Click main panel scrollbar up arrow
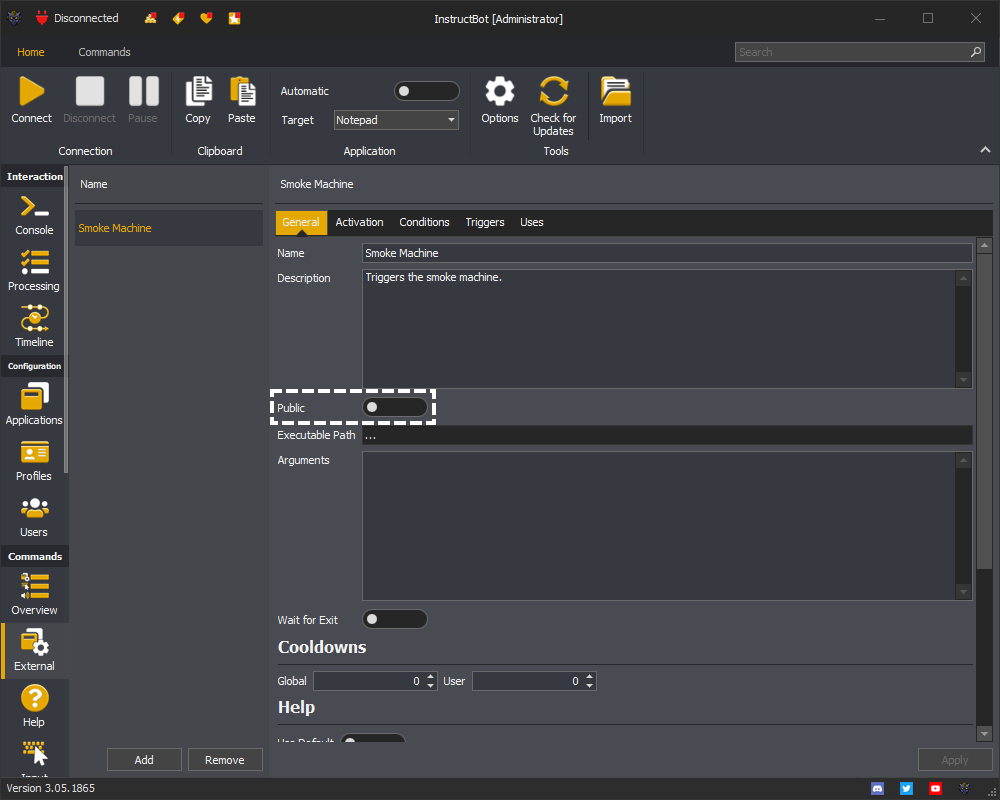The height and width of the screenshot is (800, 1000). pyautogui.click(x=985, y=245)
